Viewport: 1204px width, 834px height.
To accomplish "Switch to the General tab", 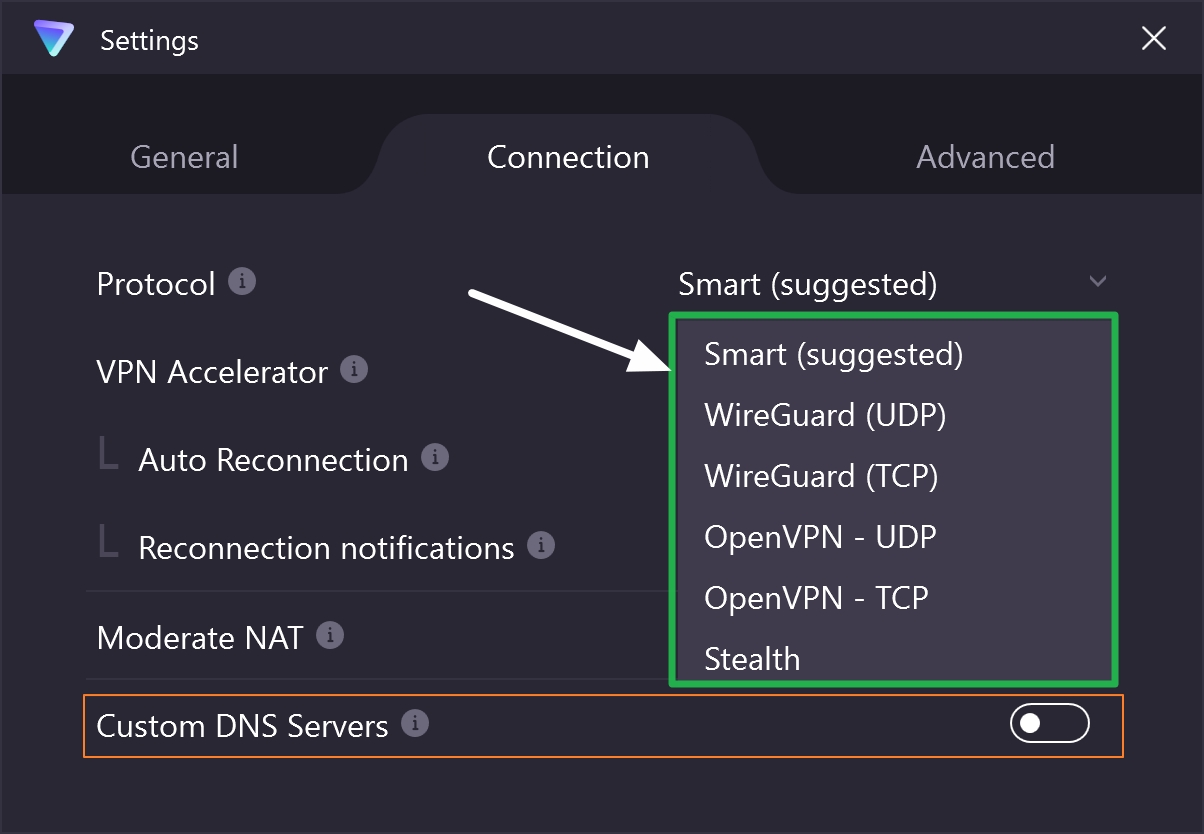I will 183,157.
